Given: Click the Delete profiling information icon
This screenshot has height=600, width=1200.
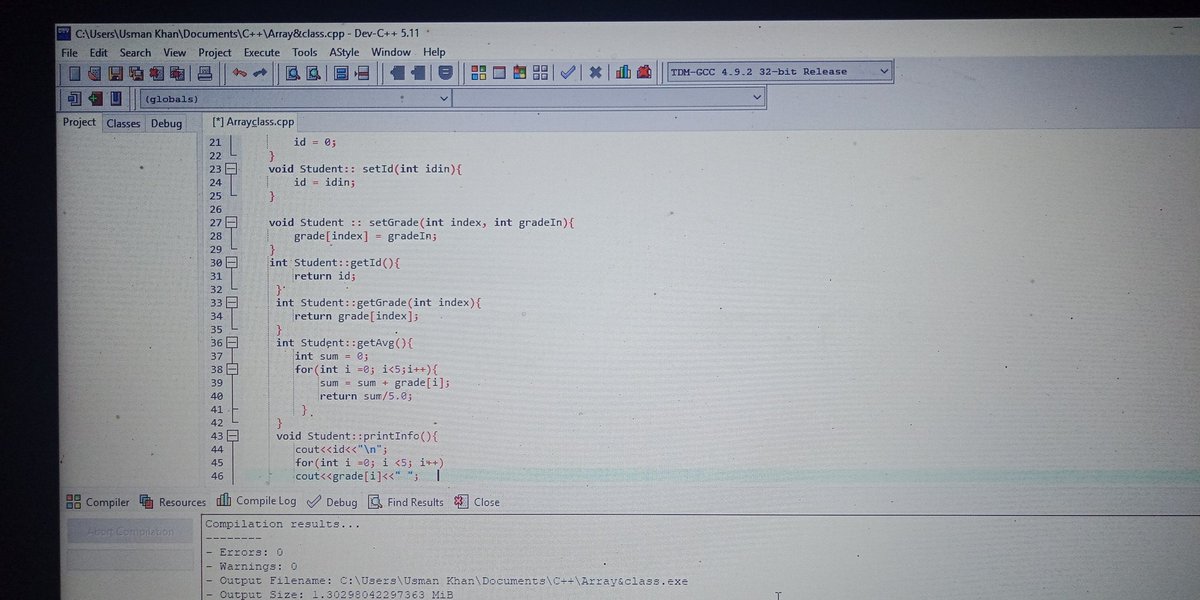Looking at the screenshot, I should (644, 72).
